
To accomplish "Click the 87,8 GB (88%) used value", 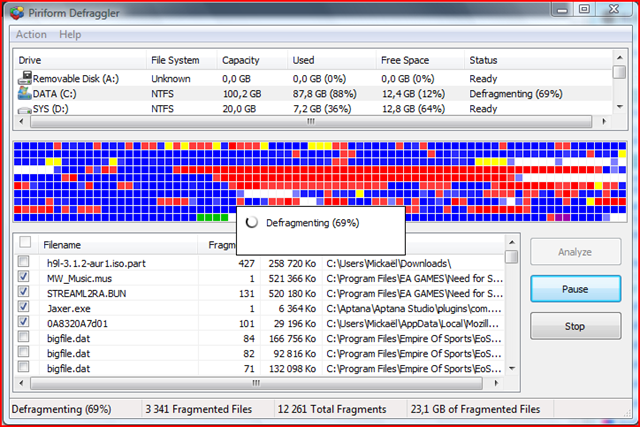I will click(x=324, y=94).
